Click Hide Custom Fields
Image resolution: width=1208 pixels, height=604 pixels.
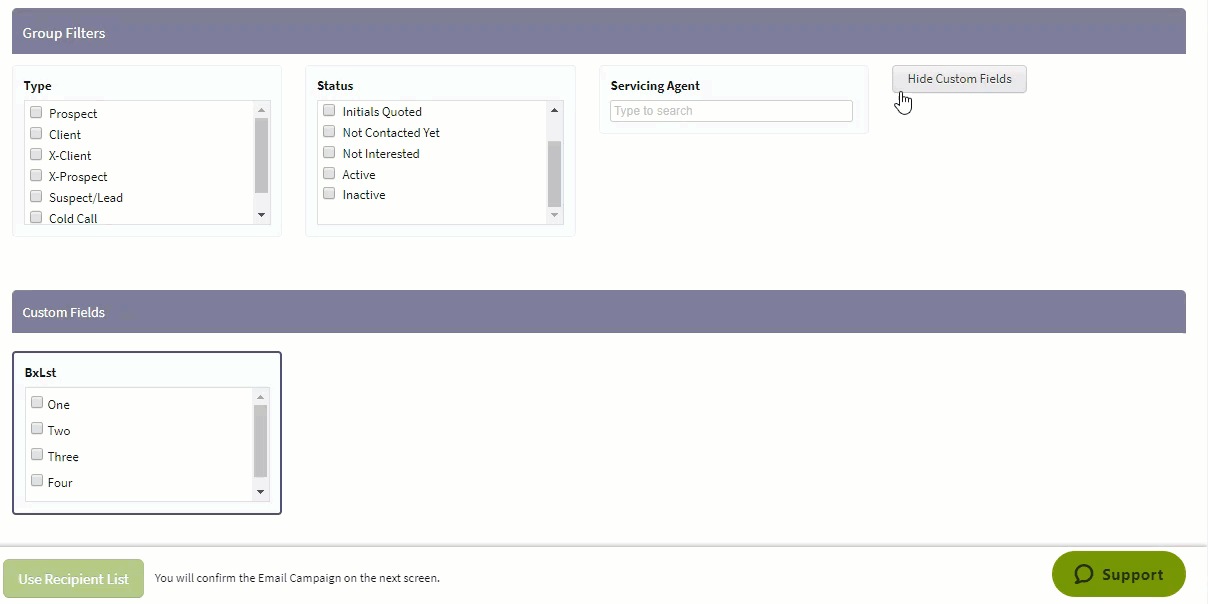[x=958, y=78]
